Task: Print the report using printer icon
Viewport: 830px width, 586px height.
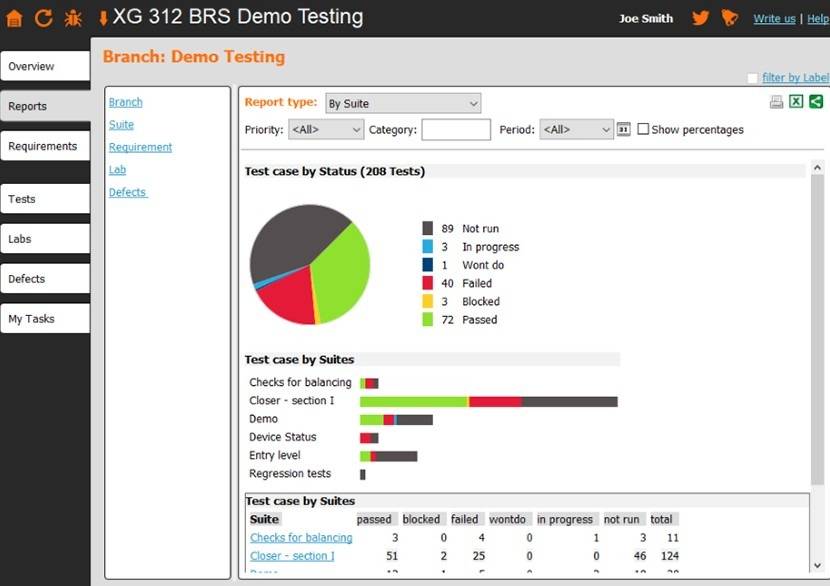Action: (776, 102)
